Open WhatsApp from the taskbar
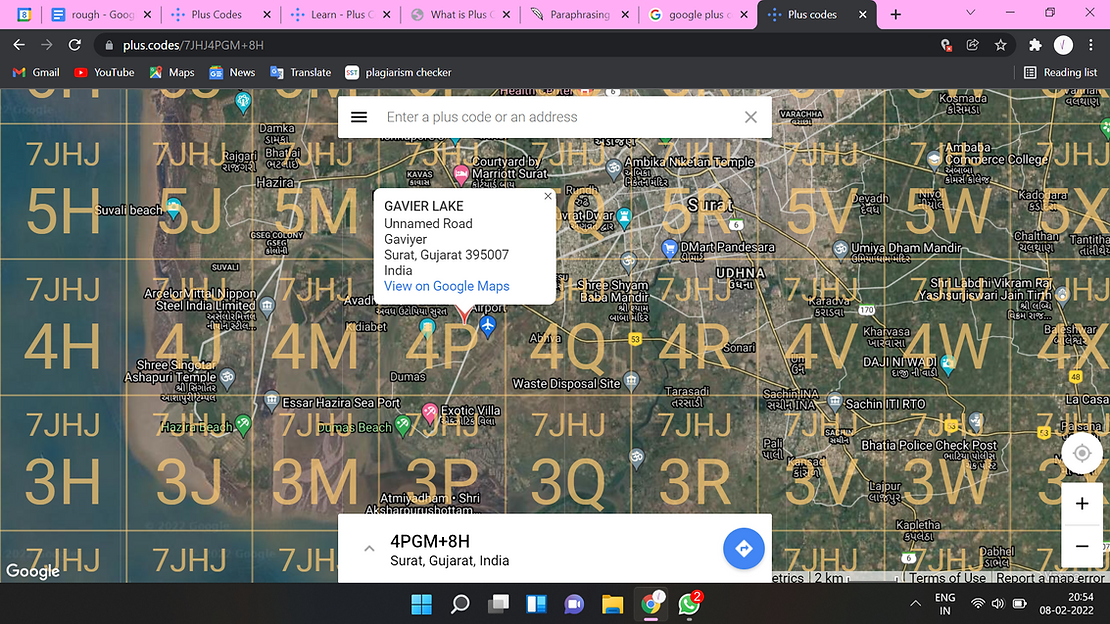 tap(689, 604)
